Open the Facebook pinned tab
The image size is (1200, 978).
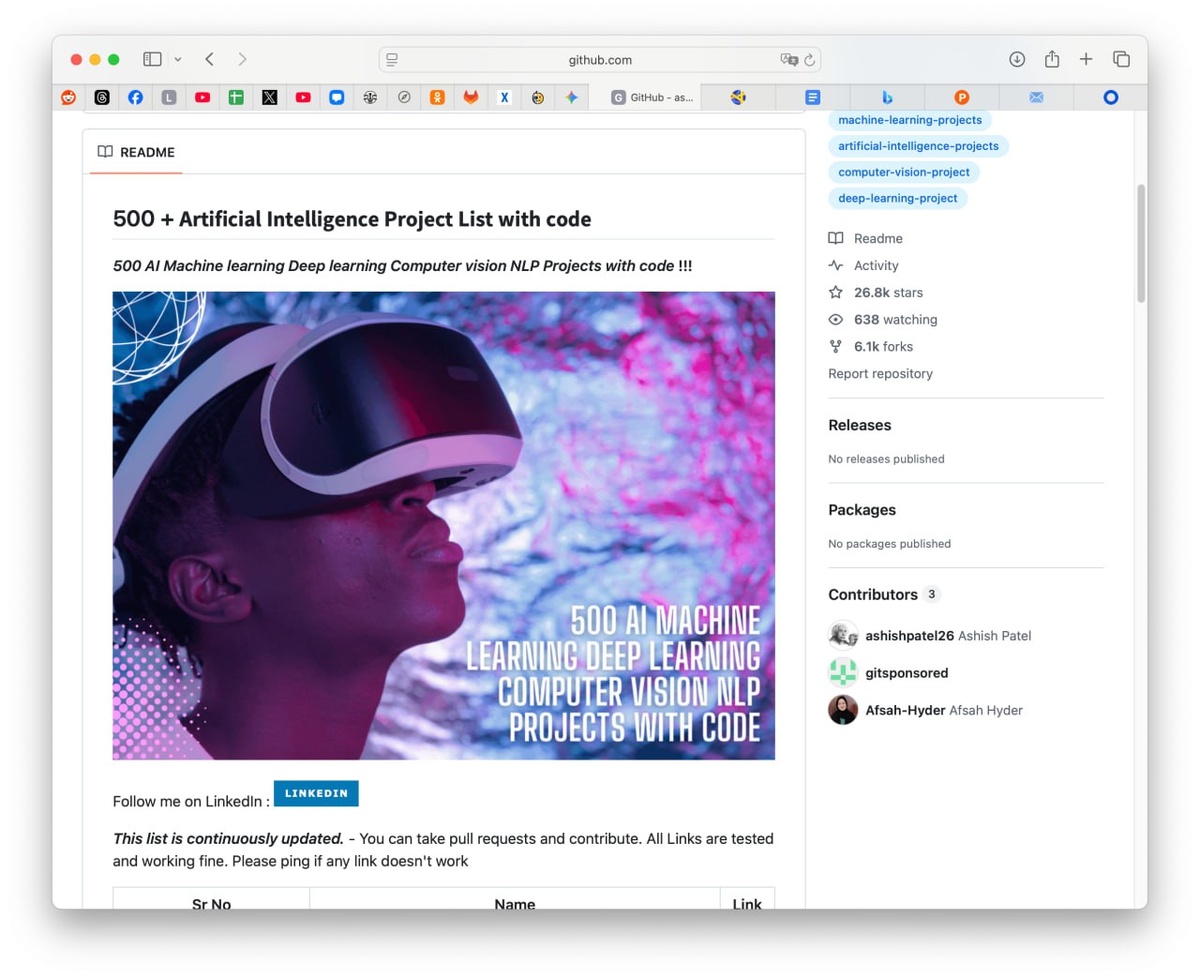click(135, 97)
